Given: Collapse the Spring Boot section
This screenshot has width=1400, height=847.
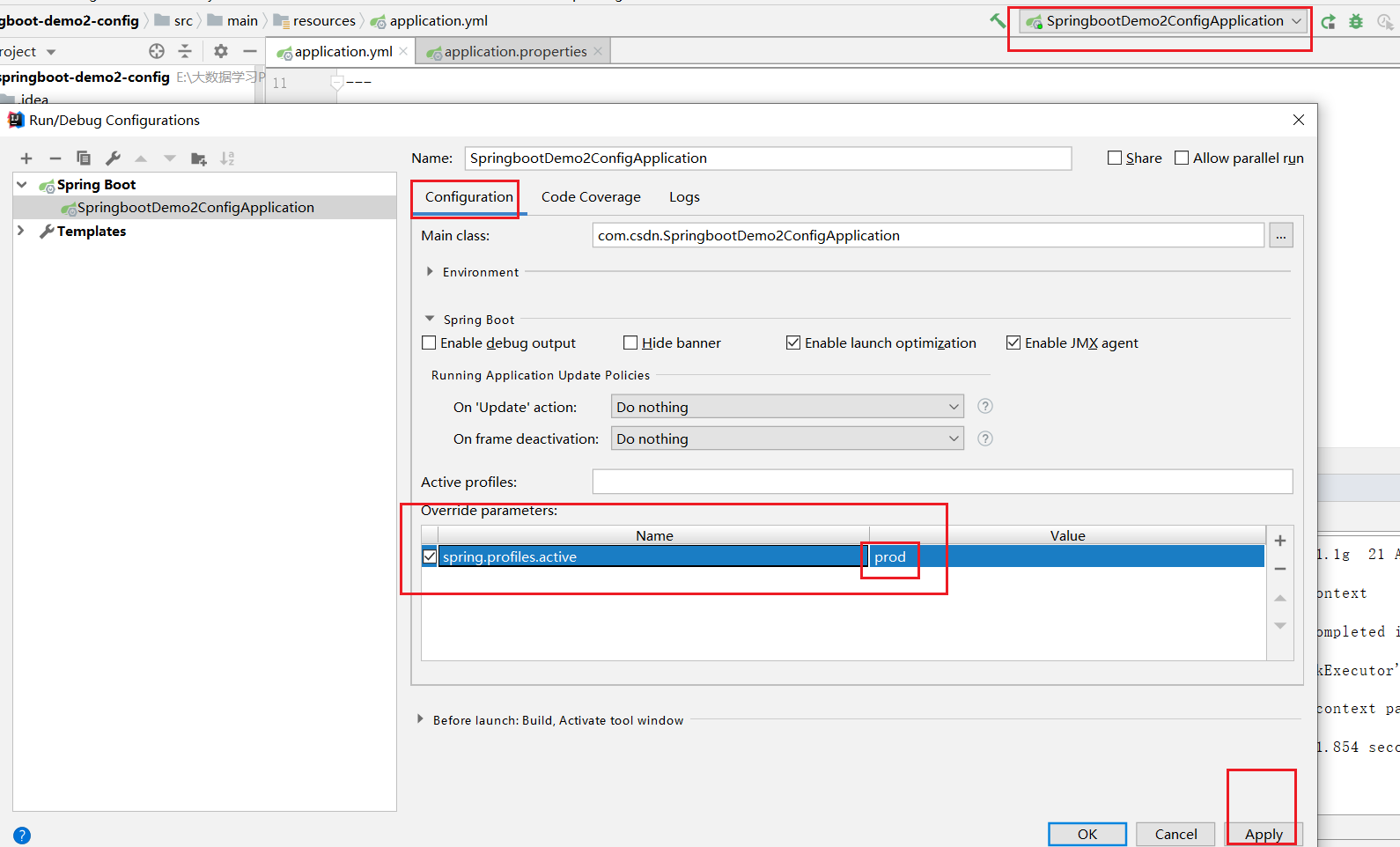Looking at the screenshot, I should pos(430,319).
